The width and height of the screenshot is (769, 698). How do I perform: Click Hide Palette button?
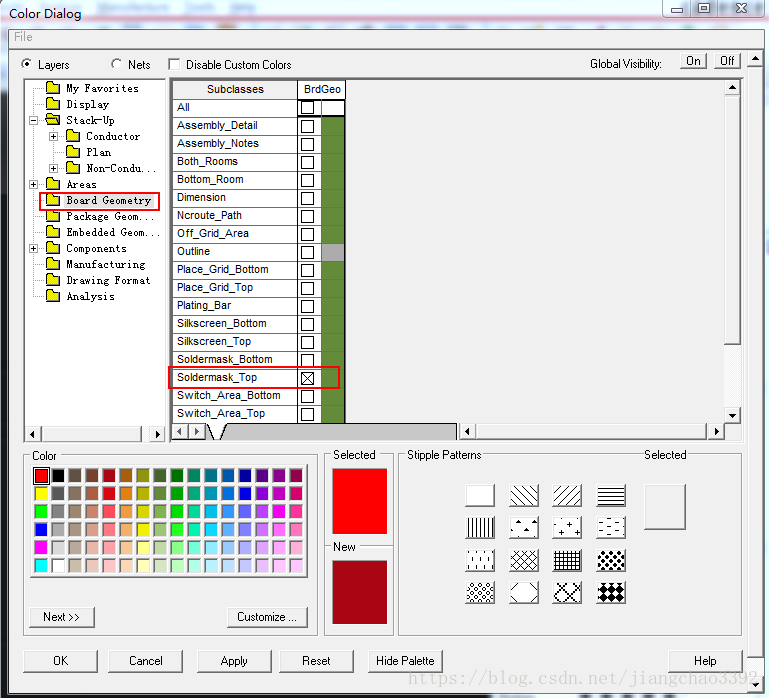tap(405, 661)
